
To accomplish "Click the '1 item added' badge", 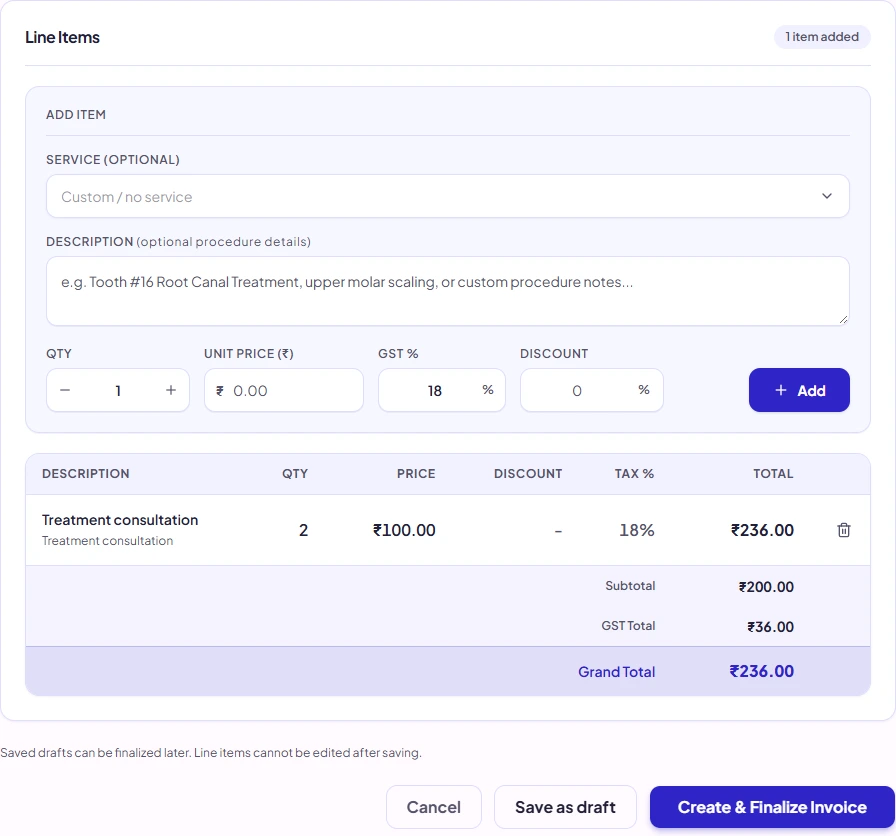I will click(822, 37).
